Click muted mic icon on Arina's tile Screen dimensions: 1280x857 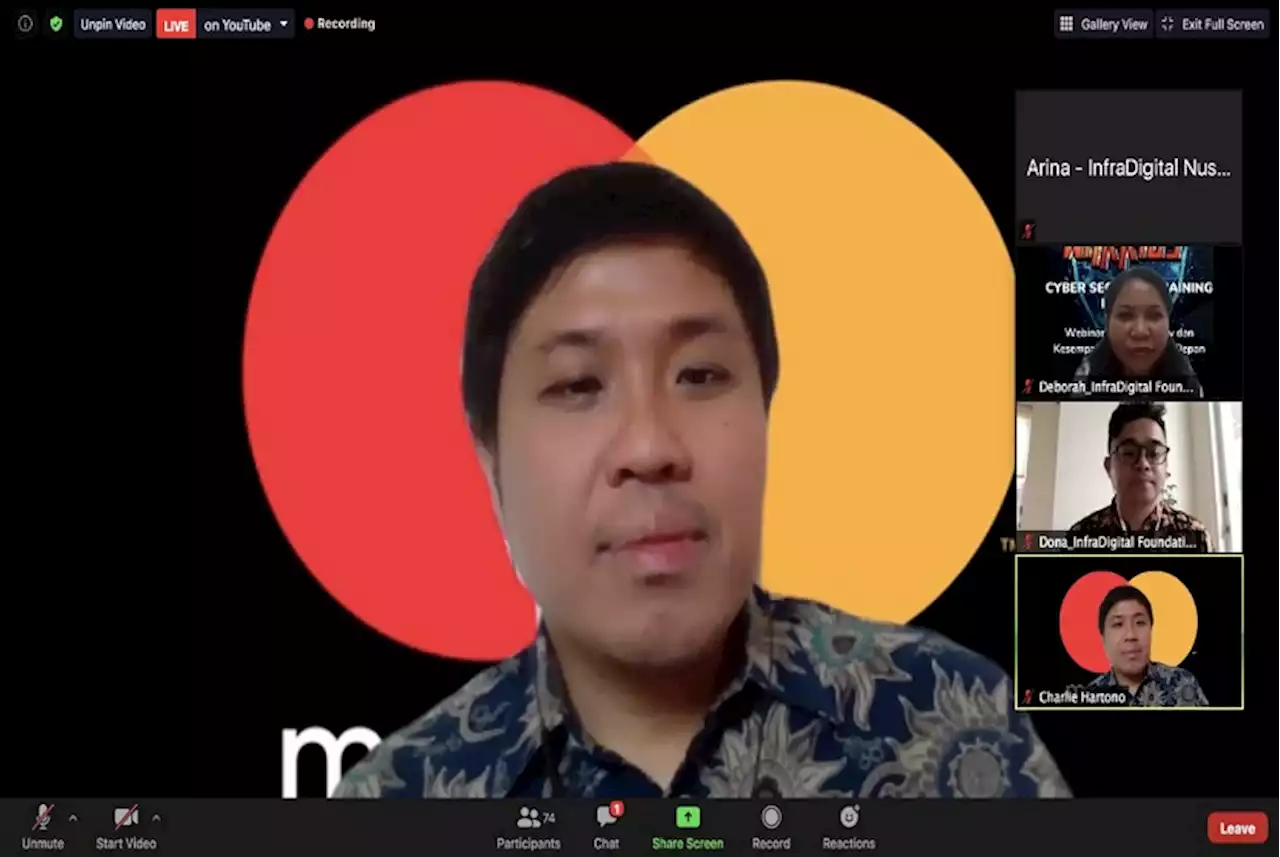pos(1027,232)
